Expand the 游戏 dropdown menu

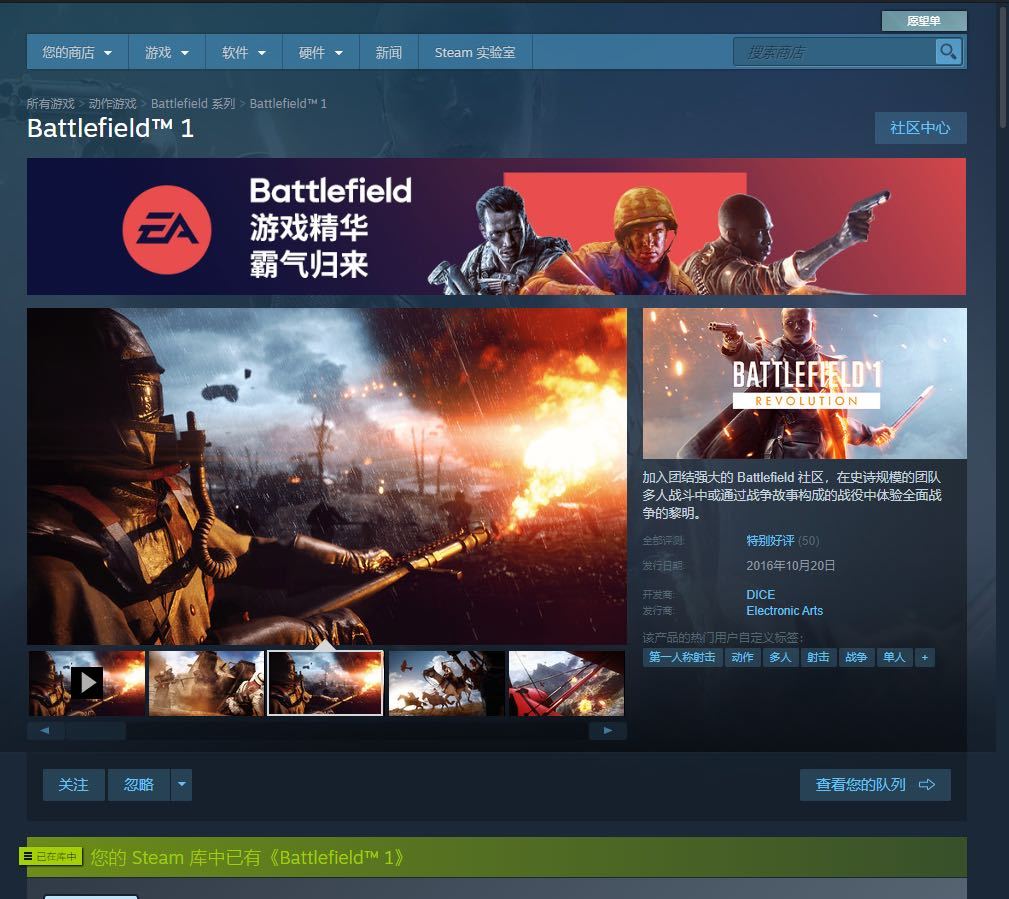pyautogui.click(x=166, y=52)
